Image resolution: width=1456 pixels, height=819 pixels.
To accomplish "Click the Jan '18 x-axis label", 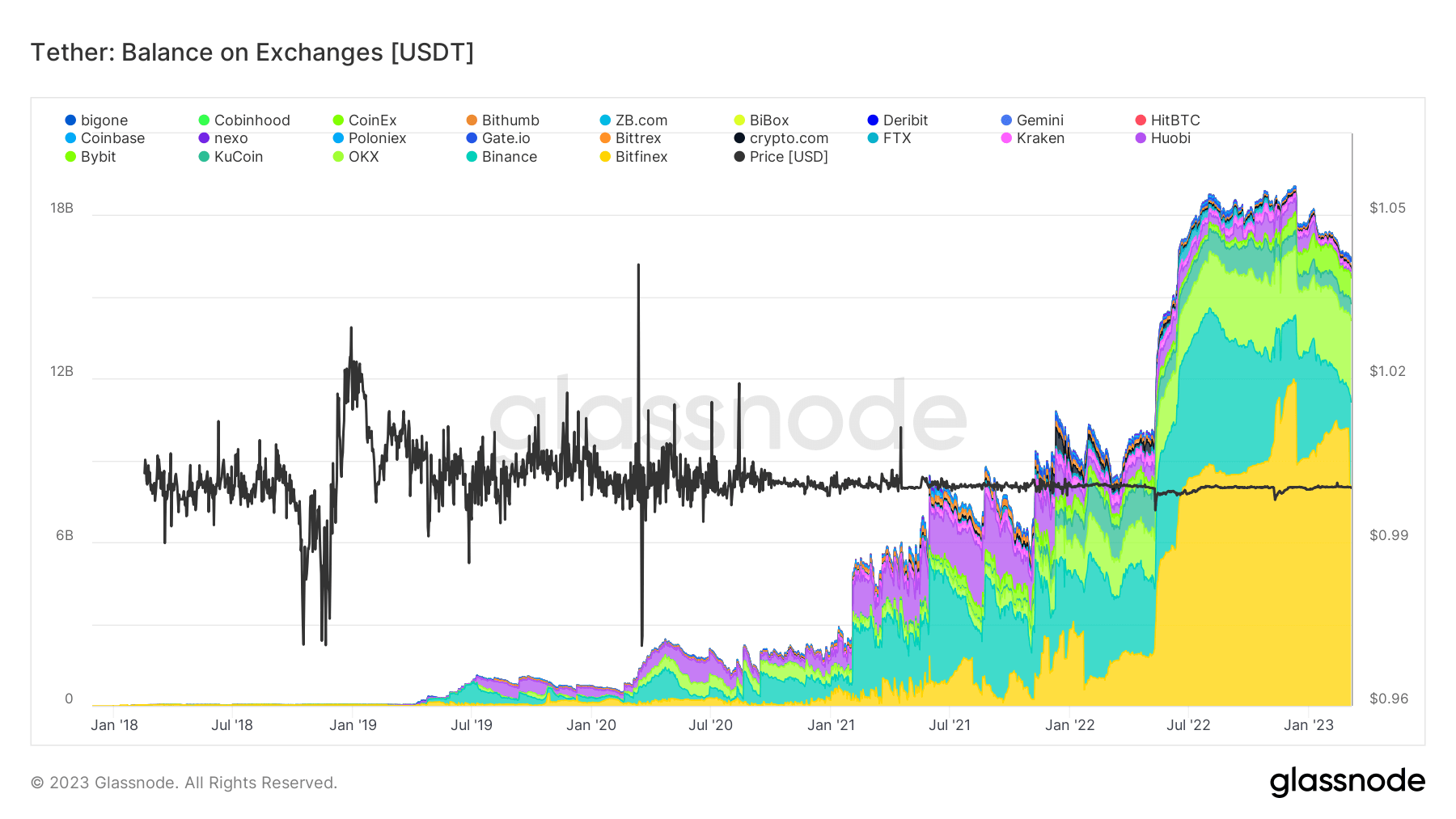I will point(114,725).
